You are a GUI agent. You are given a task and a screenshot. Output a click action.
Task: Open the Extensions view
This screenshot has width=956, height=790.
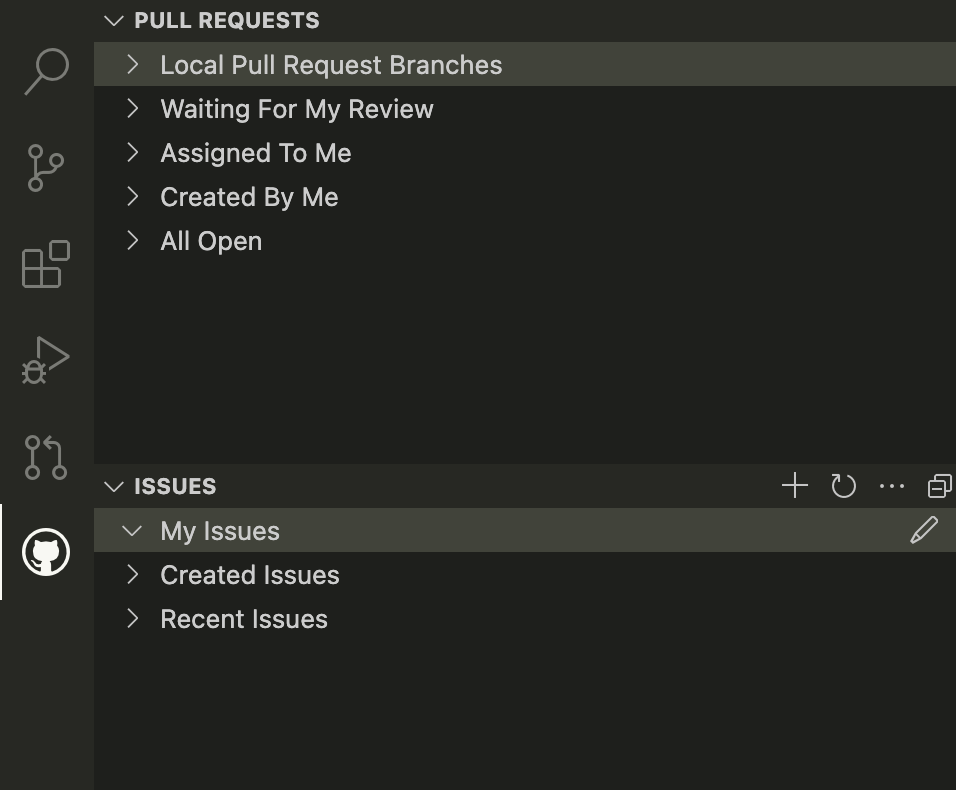point(46,265)
